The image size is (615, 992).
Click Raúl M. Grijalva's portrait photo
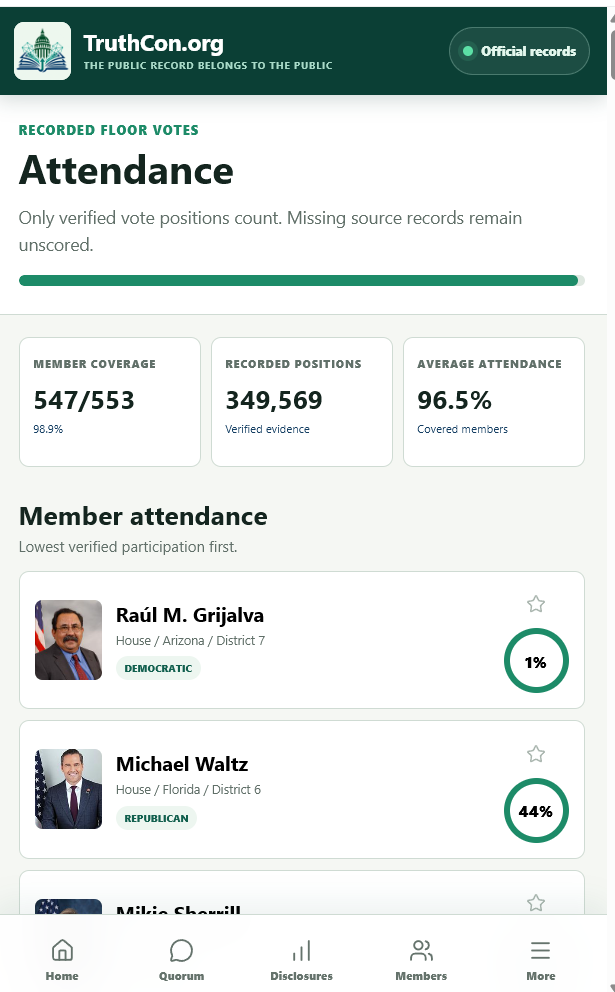coord(68,640)
